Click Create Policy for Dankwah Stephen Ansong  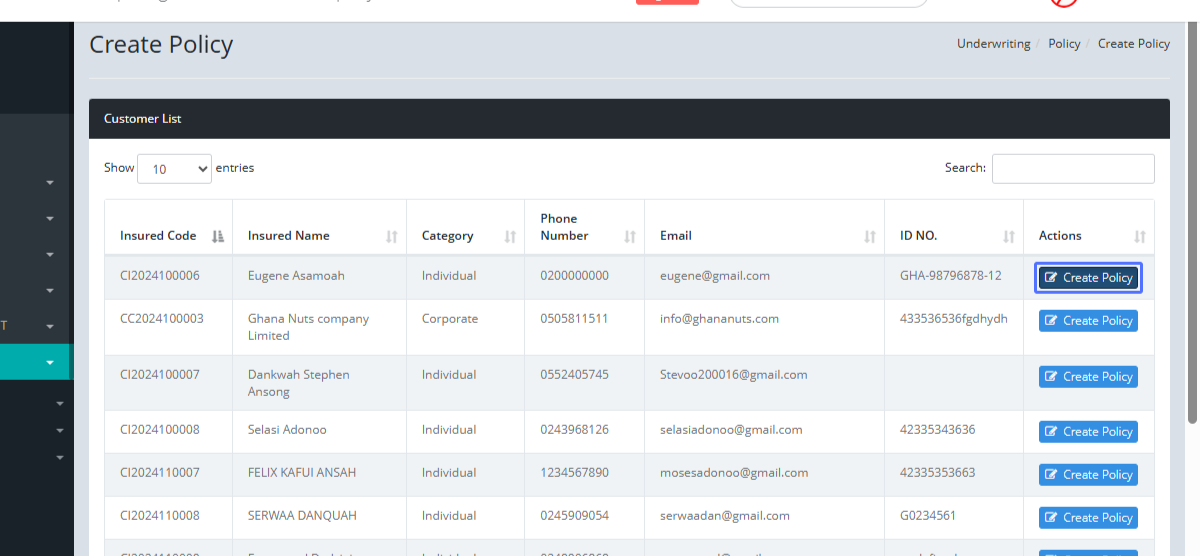pyautogui.click(x=1088, y=377)
